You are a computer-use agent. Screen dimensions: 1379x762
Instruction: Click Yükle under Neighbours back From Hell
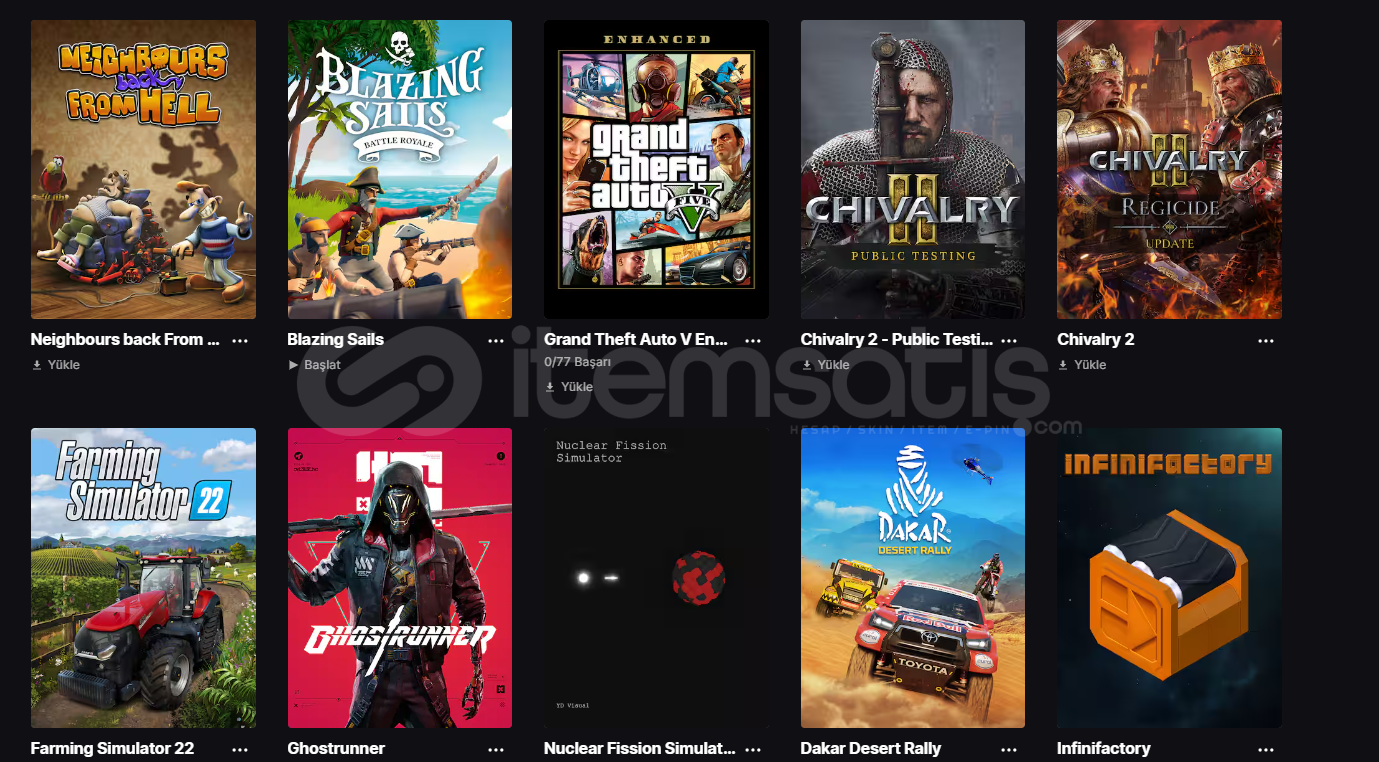56,365
